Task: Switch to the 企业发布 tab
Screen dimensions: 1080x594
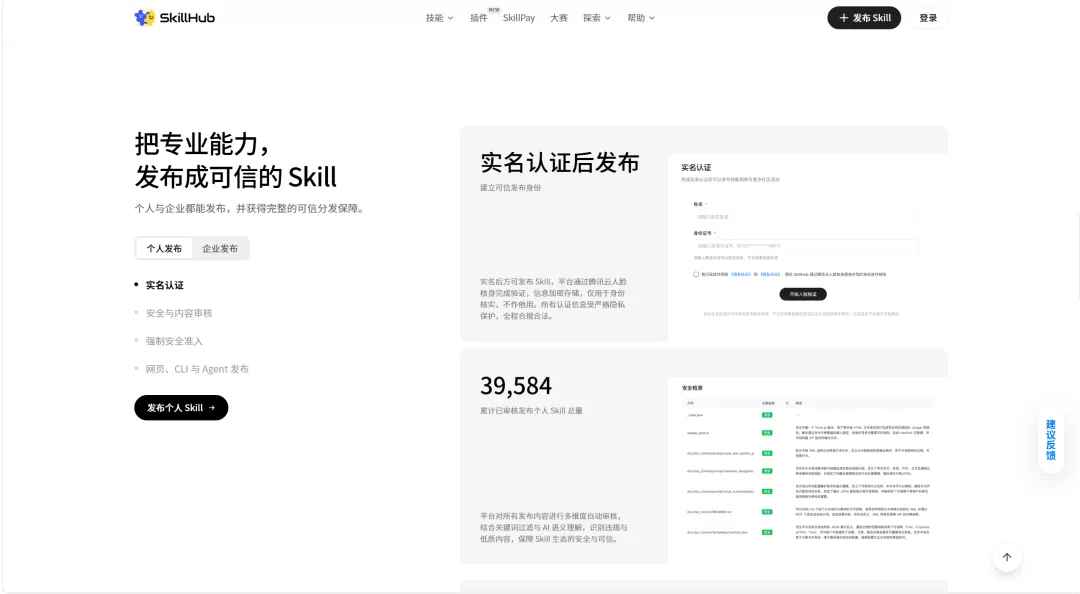Action: click(220, 249)
